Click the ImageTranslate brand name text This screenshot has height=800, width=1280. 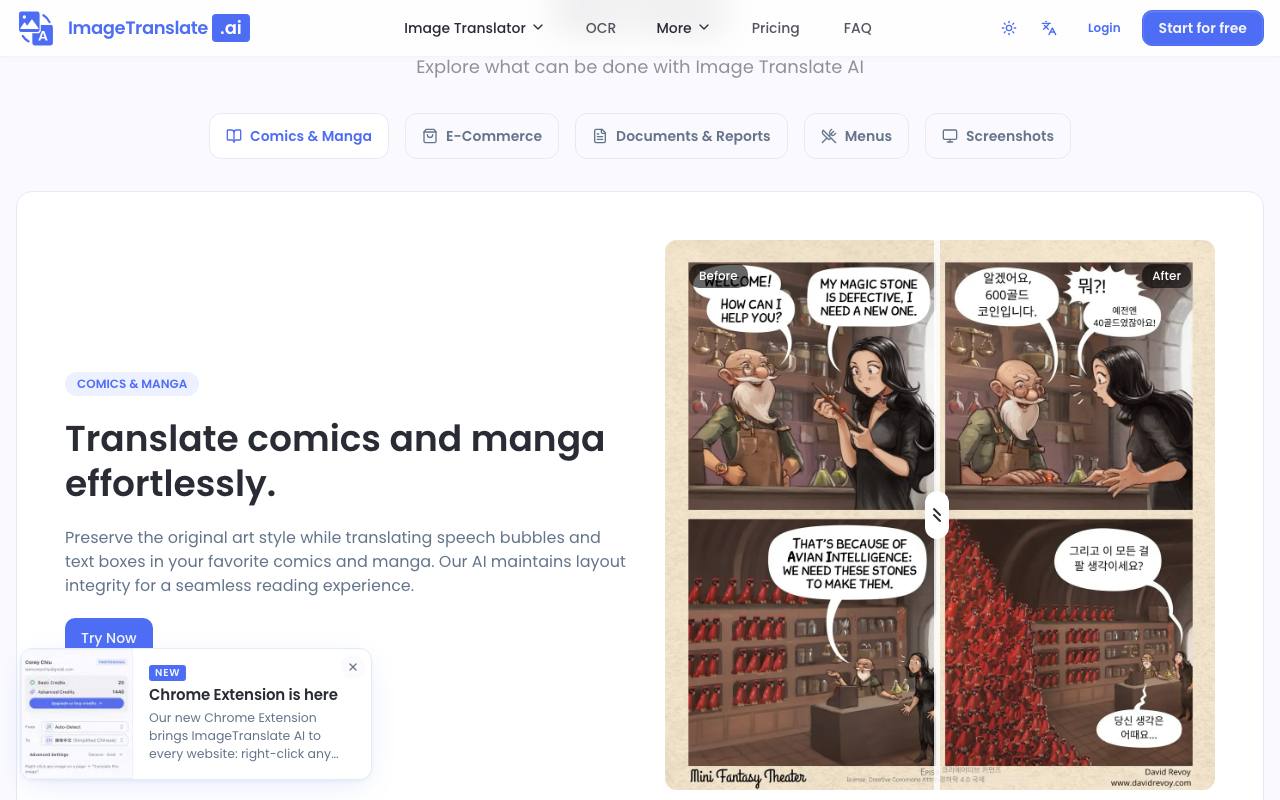click(138, 28)
